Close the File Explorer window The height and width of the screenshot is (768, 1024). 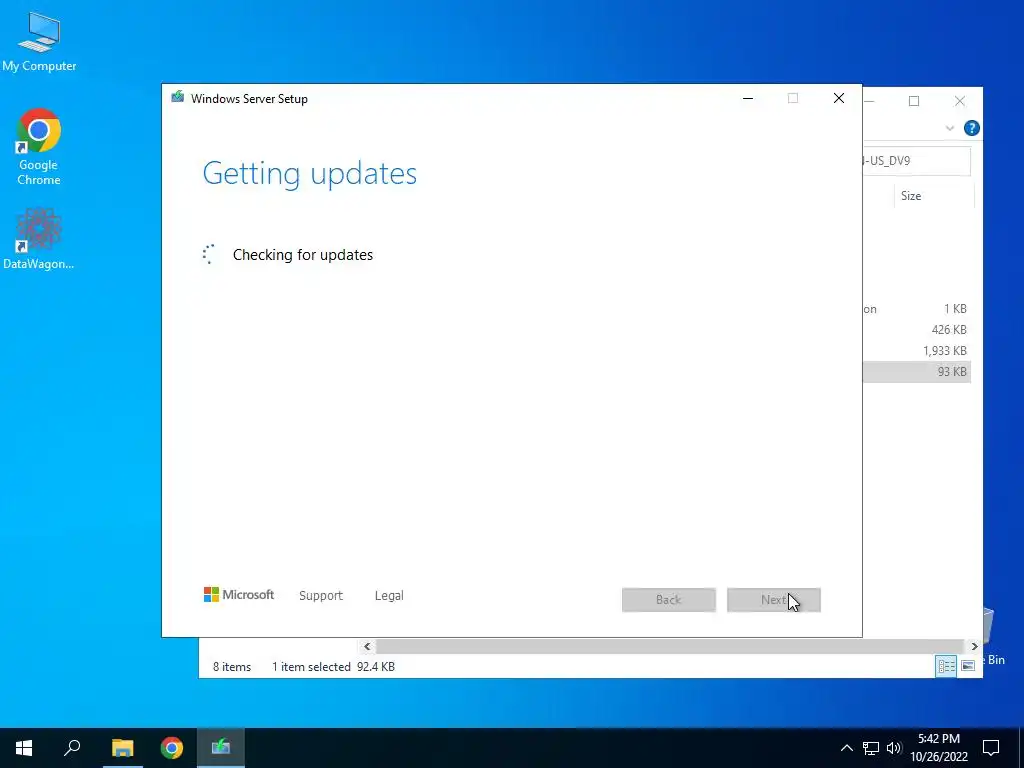coord(959,101)
